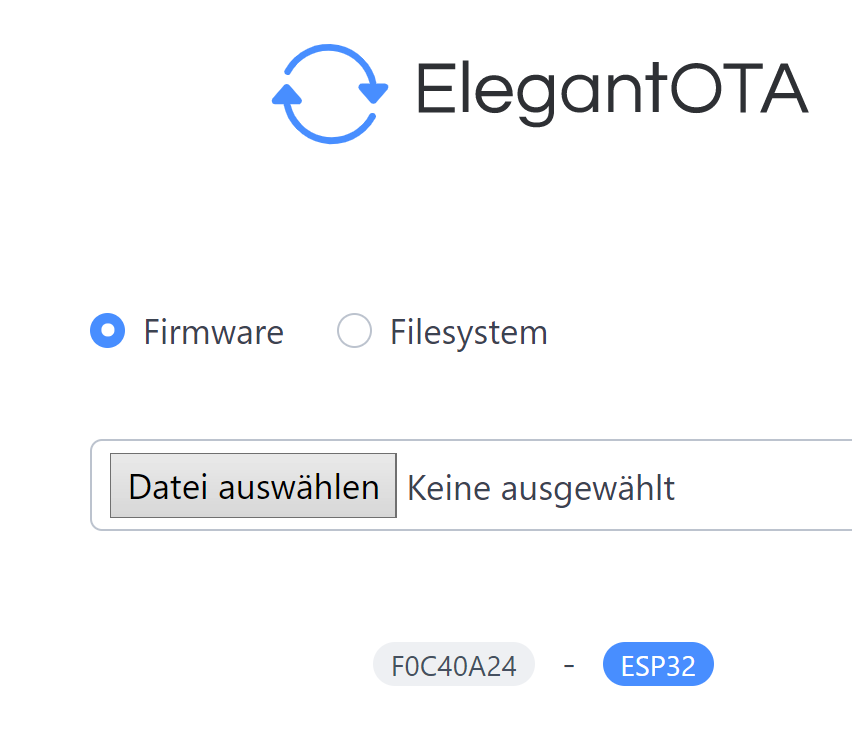Click the Keine ausgewählt file status text

[541, 489]
